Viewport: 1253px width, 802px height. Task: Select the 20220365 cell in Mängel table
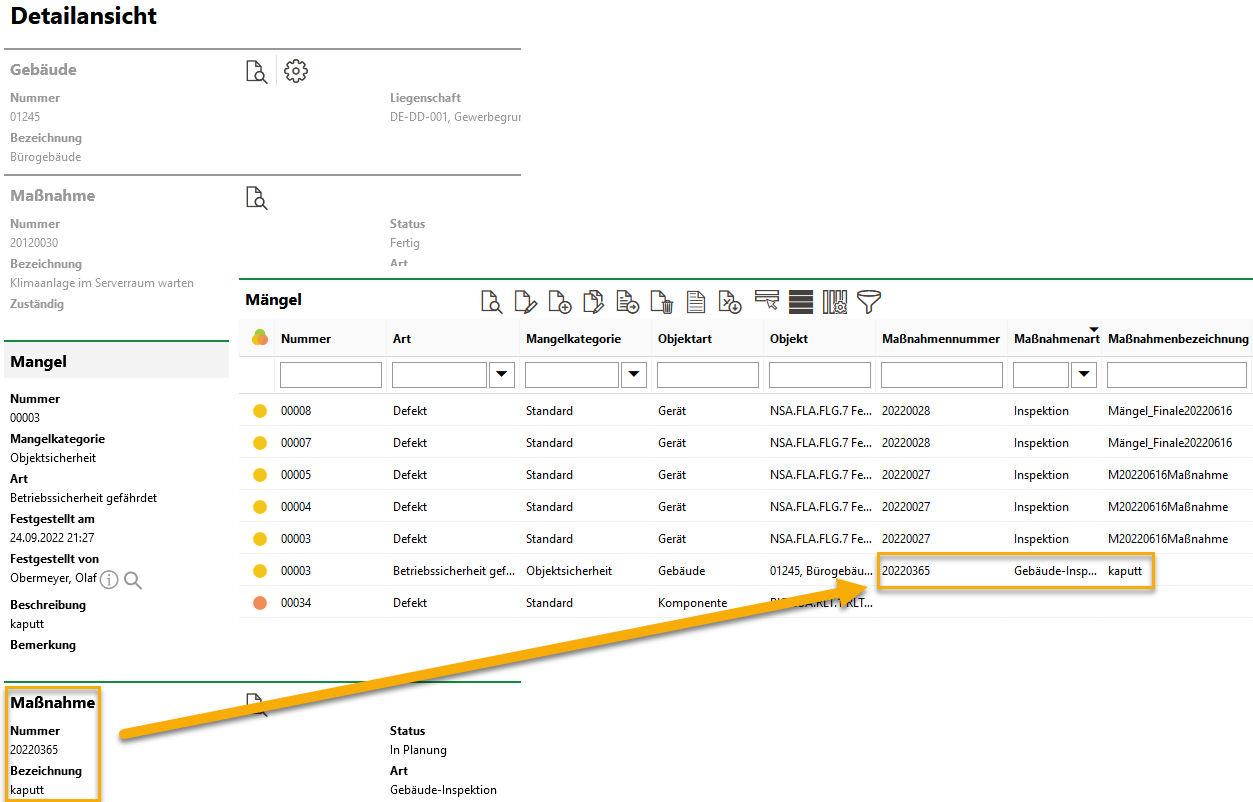point(906,571)
